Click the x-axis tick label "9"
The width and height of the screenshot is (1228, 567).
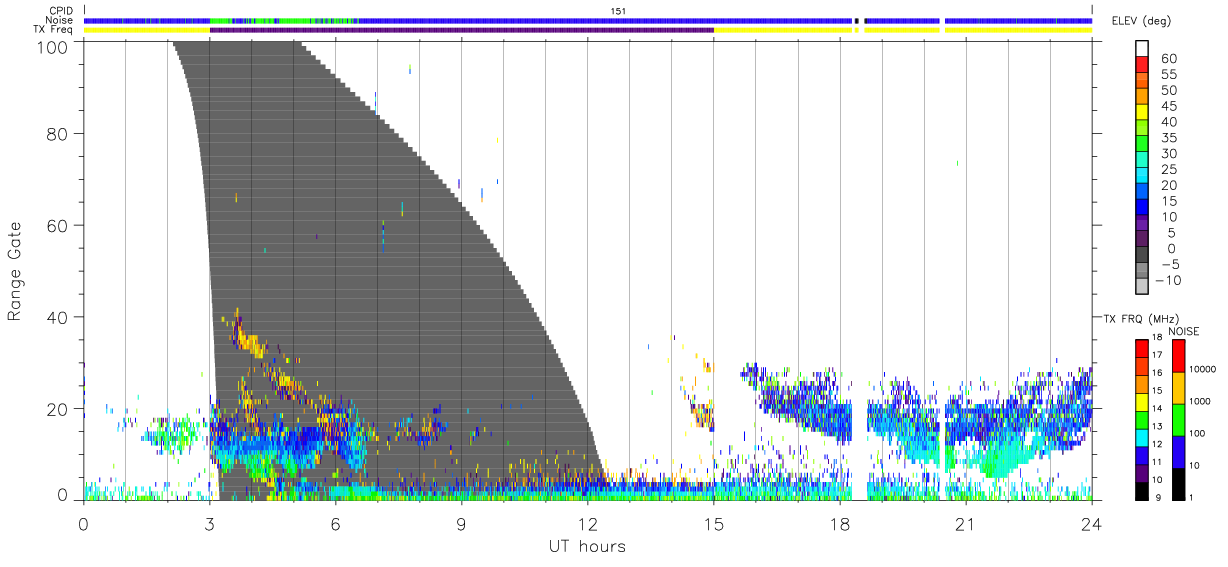pos(461,523)
